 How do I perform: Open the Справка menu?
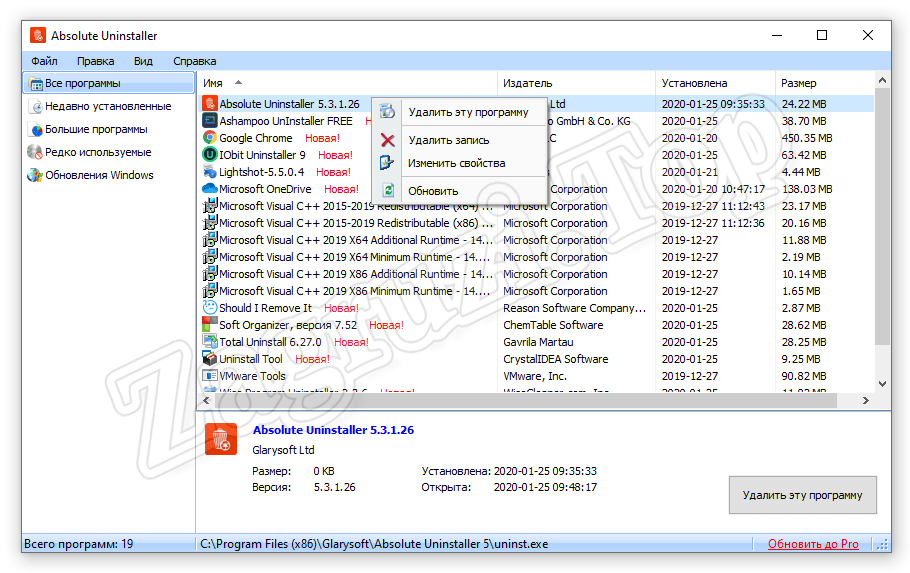click(x=194, y=61)
